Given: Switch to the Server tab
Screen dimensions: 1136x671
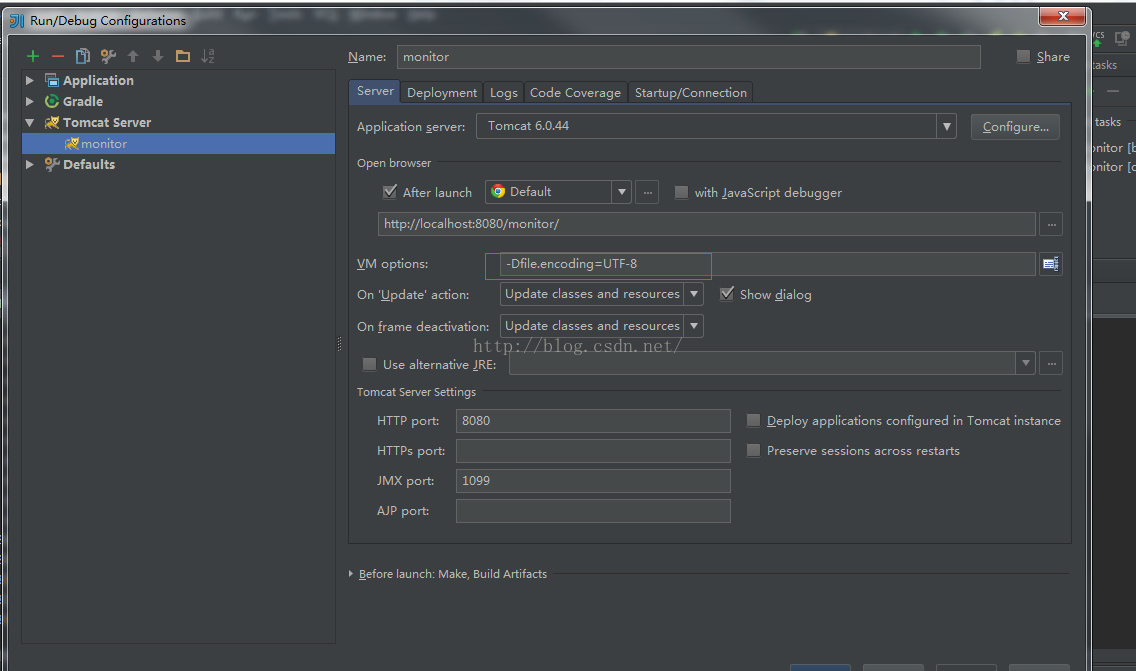Looking at the screenshot, I should pyautogui.click(x=375, y=91).
